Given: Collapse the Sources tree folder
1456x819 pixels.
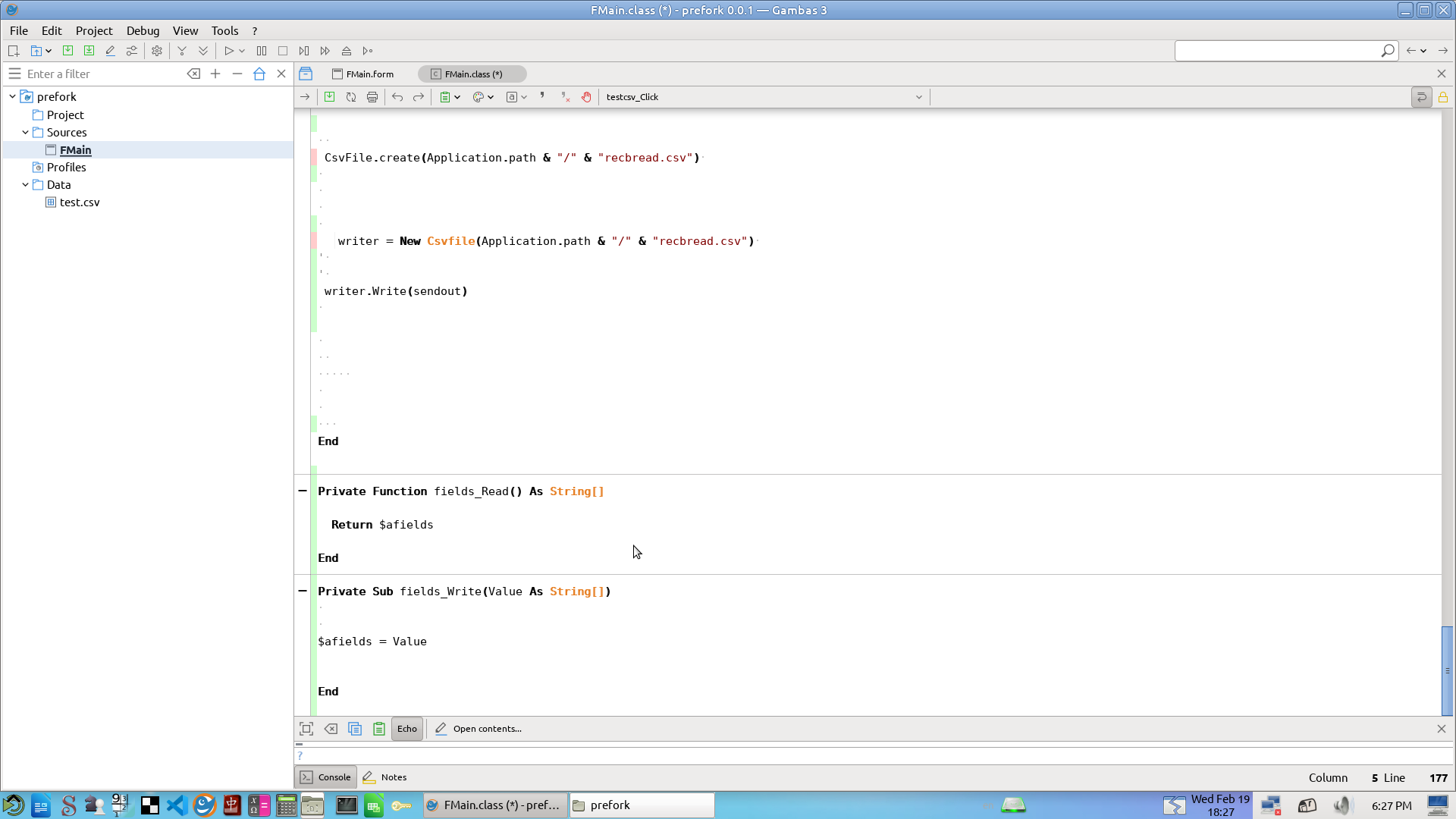Looking at the screenshot, I should point(25,133).
